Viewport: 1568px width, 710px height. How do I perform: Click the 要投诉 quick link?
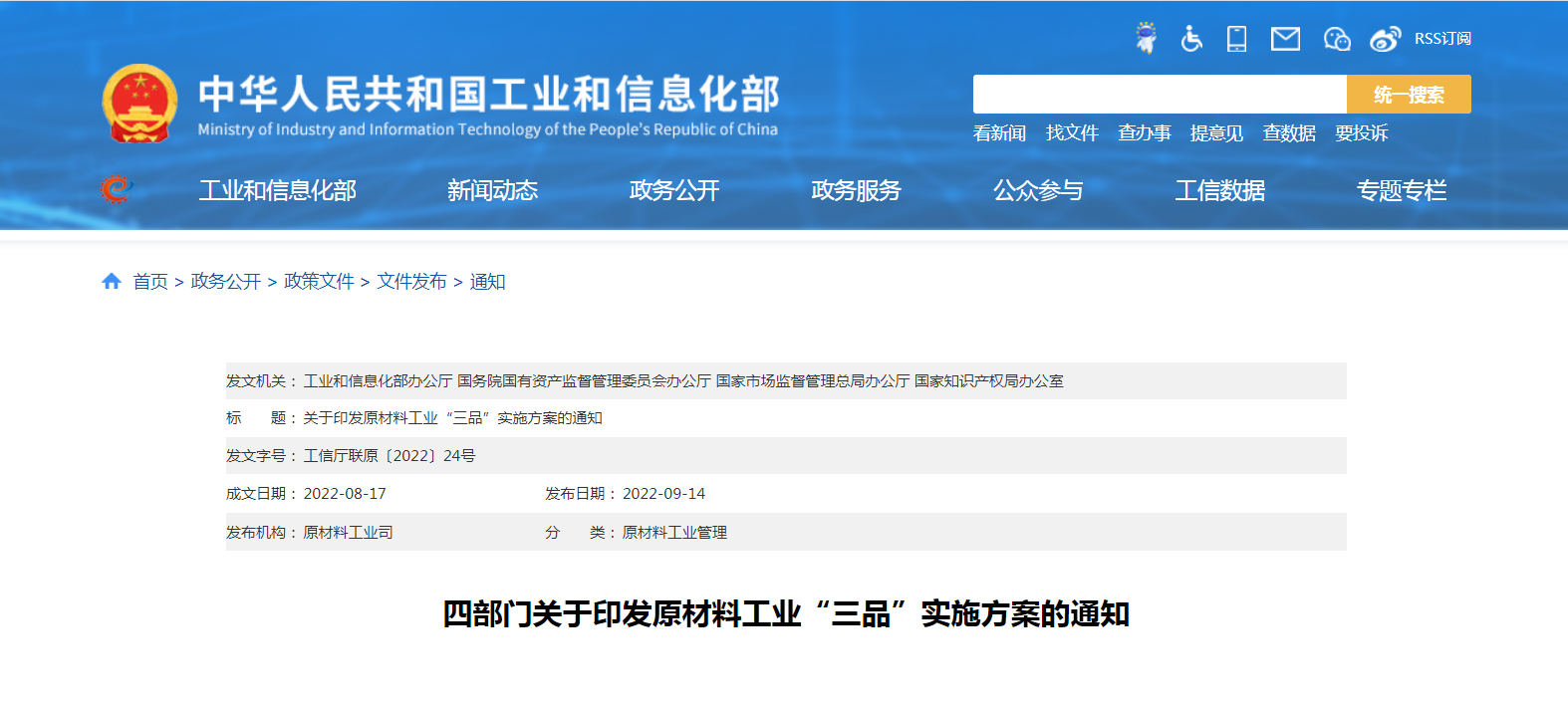(1361, 133)
